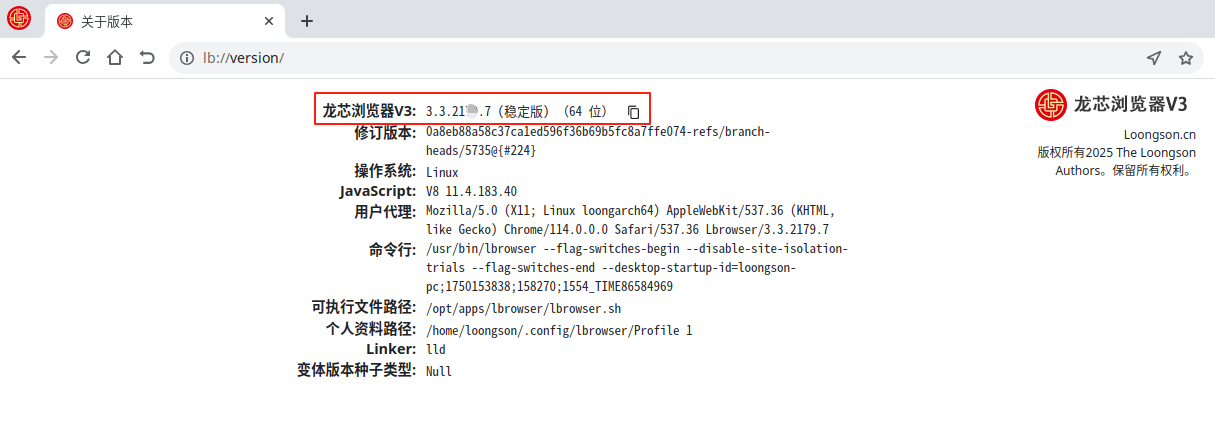
Task: Select the 关于版本 tab
Action: click(x=165, y=20)
